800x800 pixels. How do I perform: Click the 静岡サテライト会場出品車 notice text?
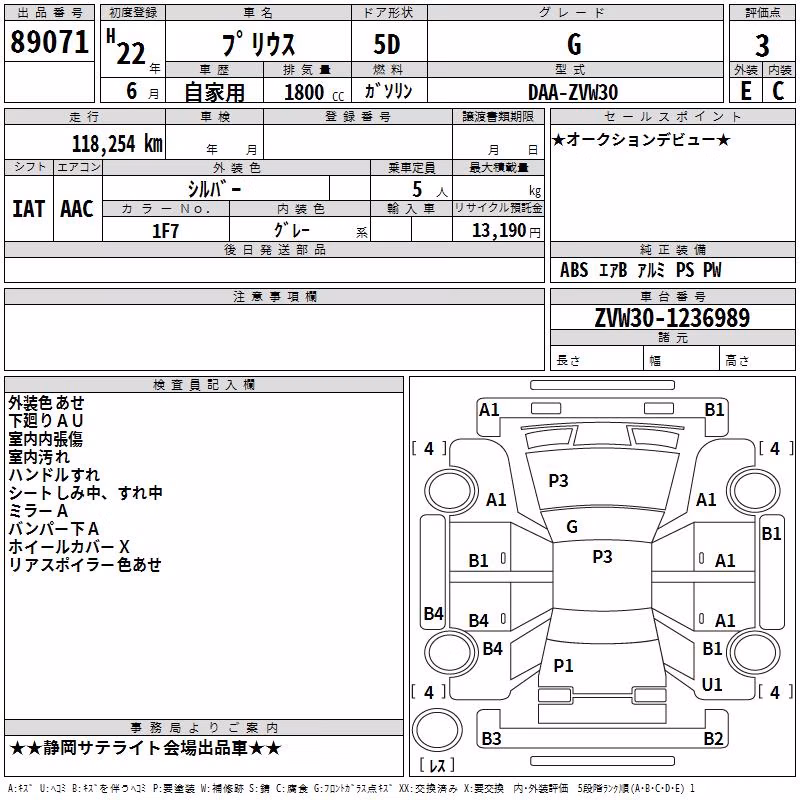[x=145, y=748]
